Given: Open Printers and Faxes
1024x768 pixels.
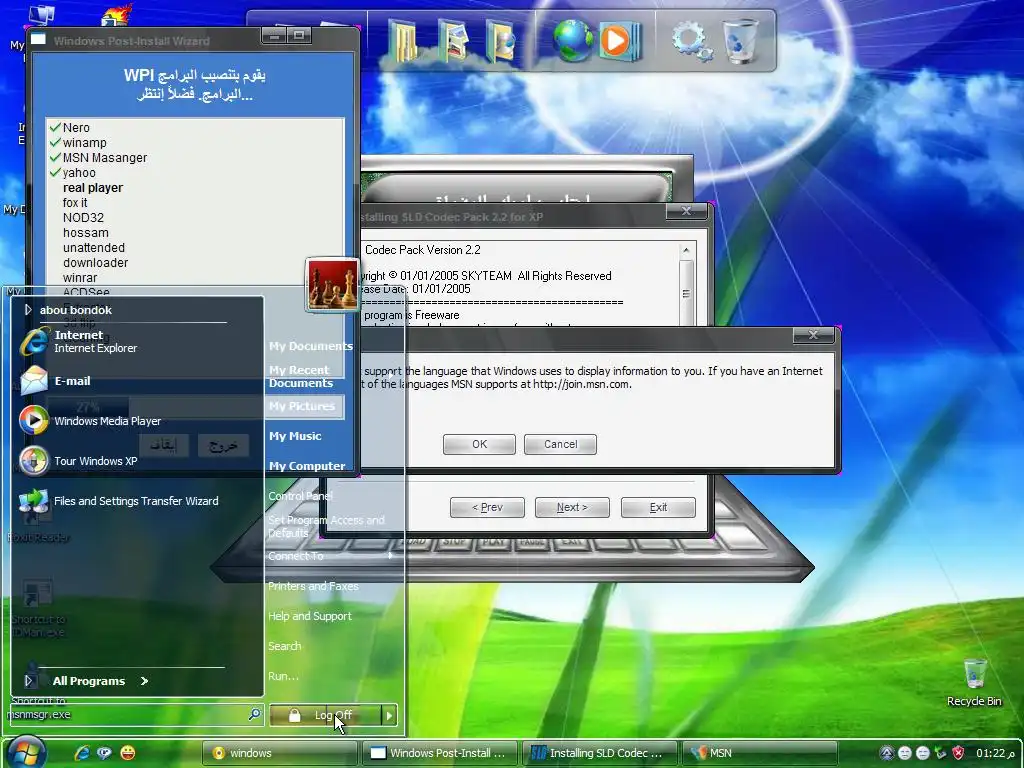Looking at the screenshot, I should (313, 586).
